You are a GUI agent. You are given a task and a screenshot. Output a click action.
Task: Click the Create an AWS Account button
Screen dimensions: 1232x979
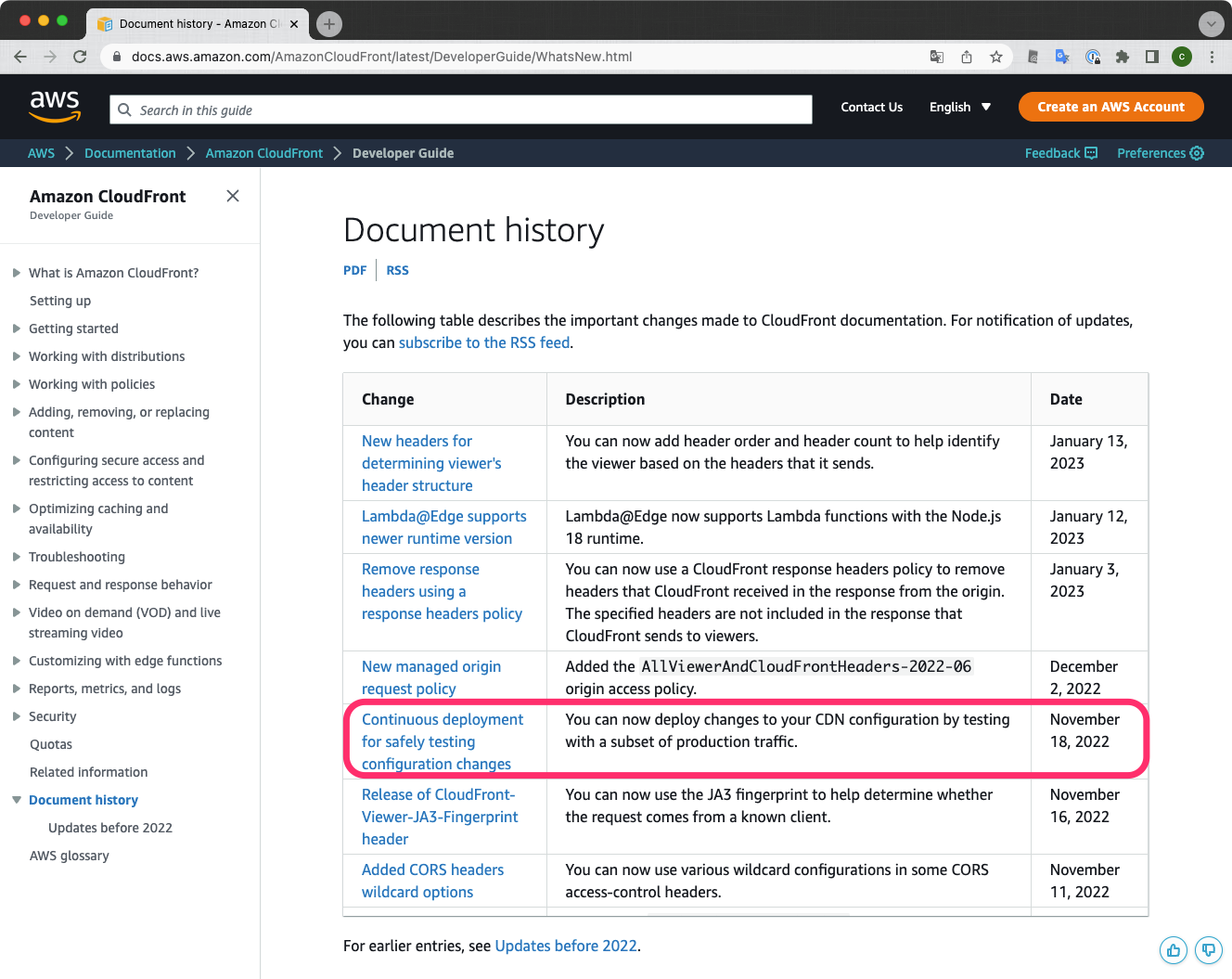[x=1110, y=107]
